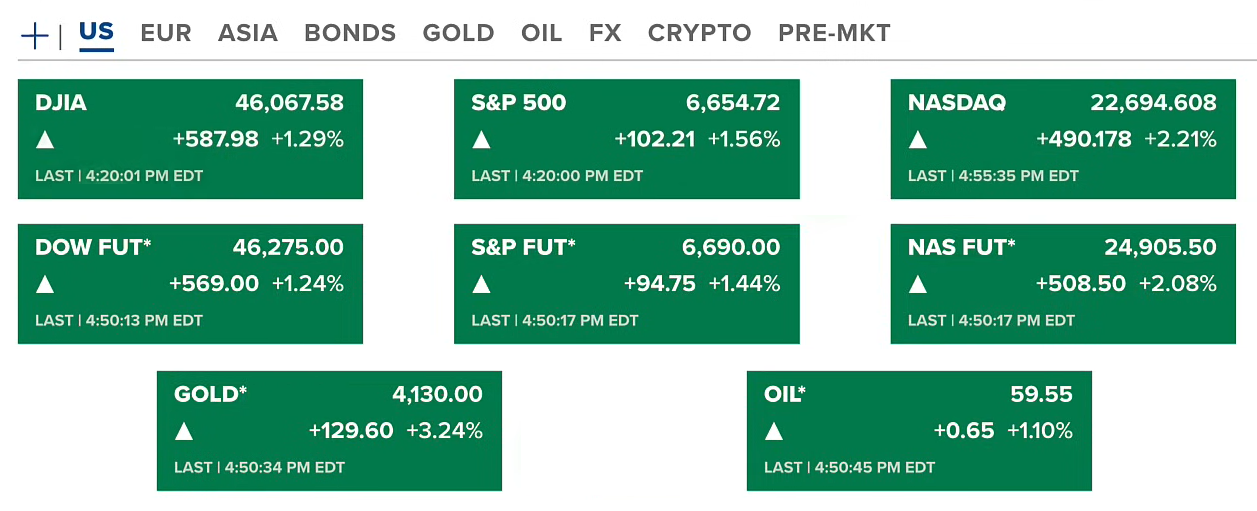
Task: Select the BONDS tab
Action: (350, 33)
